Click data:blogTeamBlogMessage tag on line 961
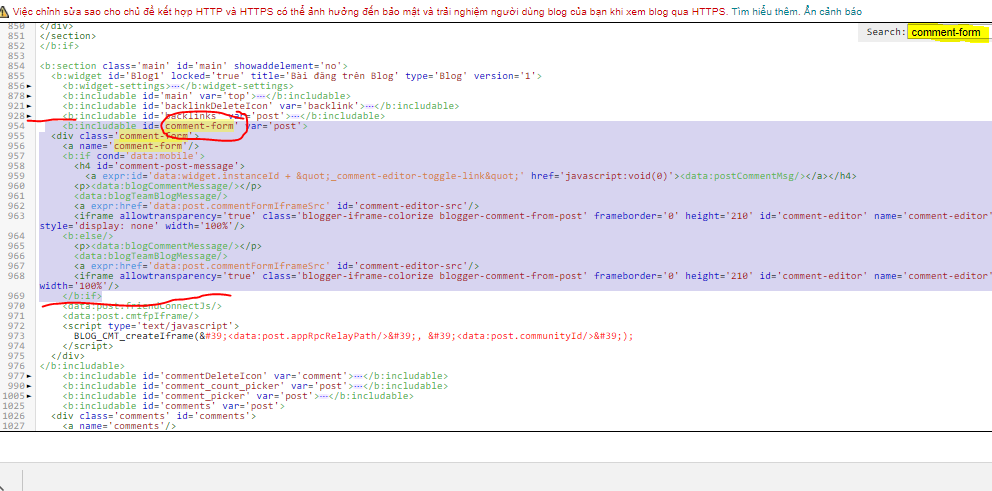Screen dimensions: 992x491 (151, 196)
